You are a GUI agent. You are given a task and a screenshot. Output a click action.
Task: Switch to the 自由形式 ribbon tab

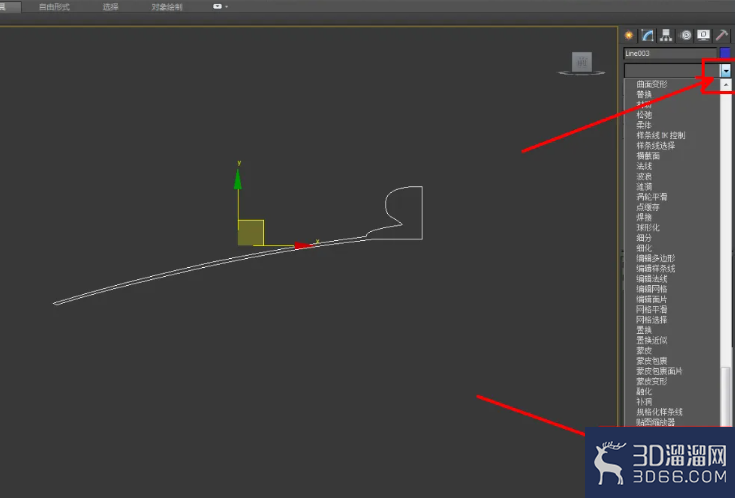[54, 7]
